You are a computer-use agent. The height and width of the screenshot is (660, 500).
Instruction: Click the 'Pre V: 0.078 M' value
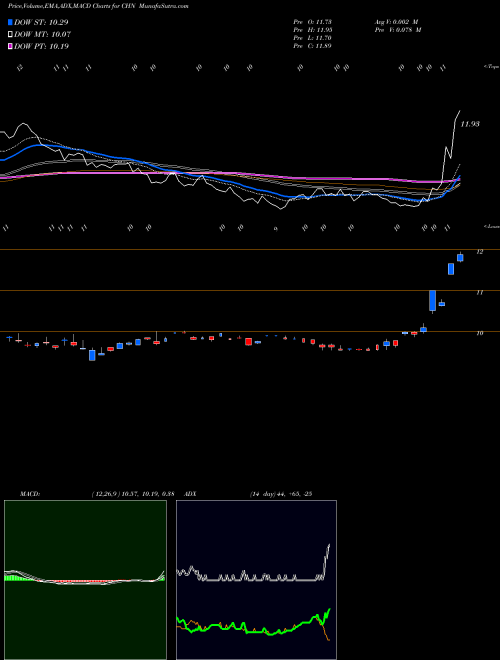pyautogui.click(x=398, y=30)
